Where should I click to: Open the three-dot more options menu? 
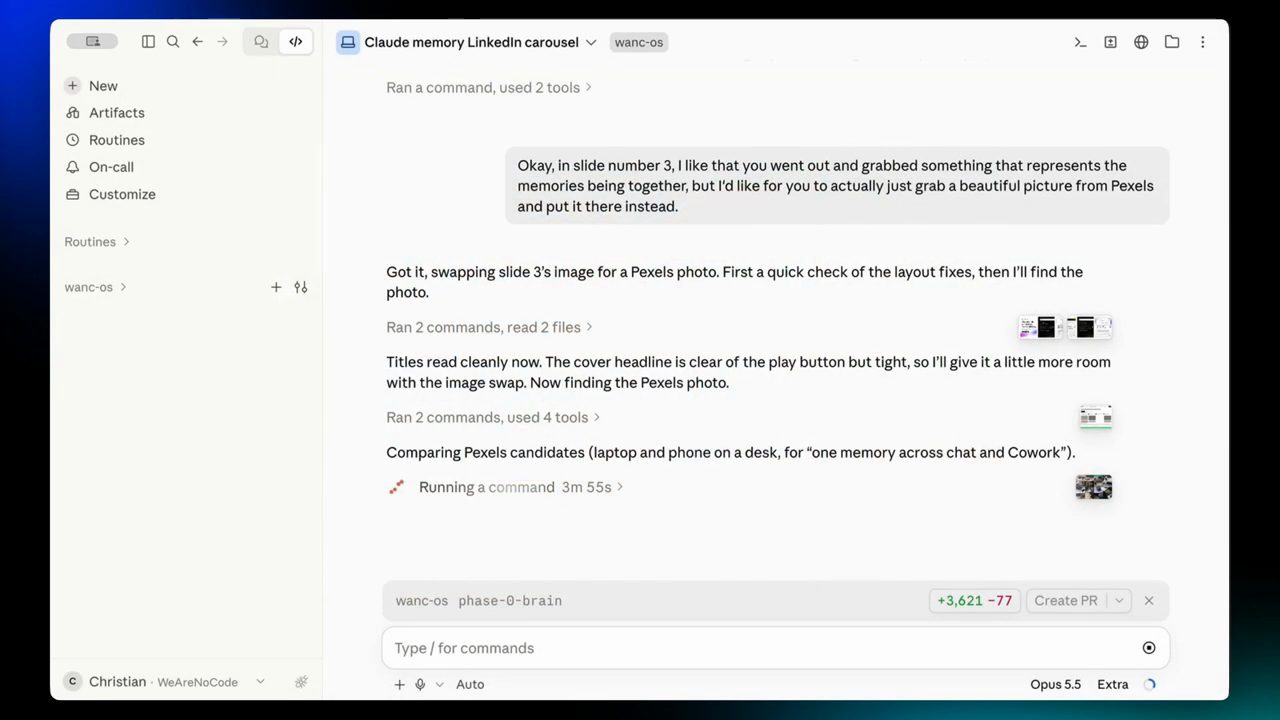point(1202,42)
